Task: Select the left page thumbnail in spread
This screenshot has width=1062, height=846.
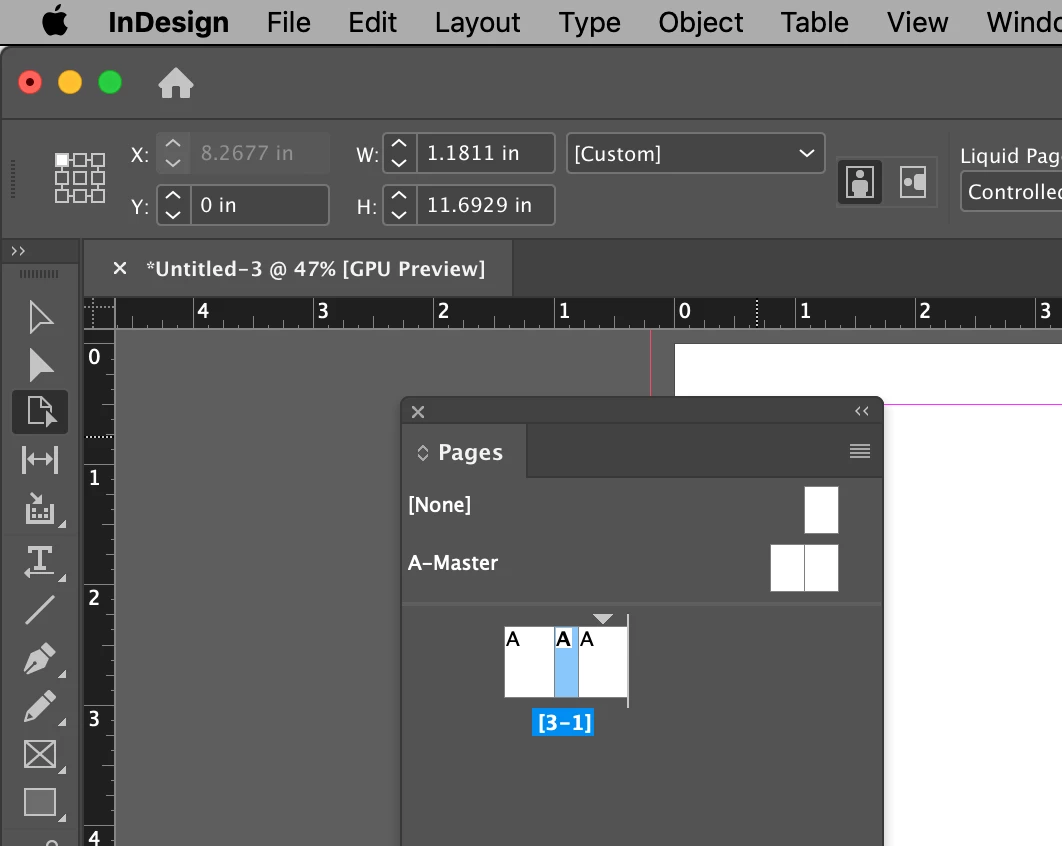Action: [529, 662]
